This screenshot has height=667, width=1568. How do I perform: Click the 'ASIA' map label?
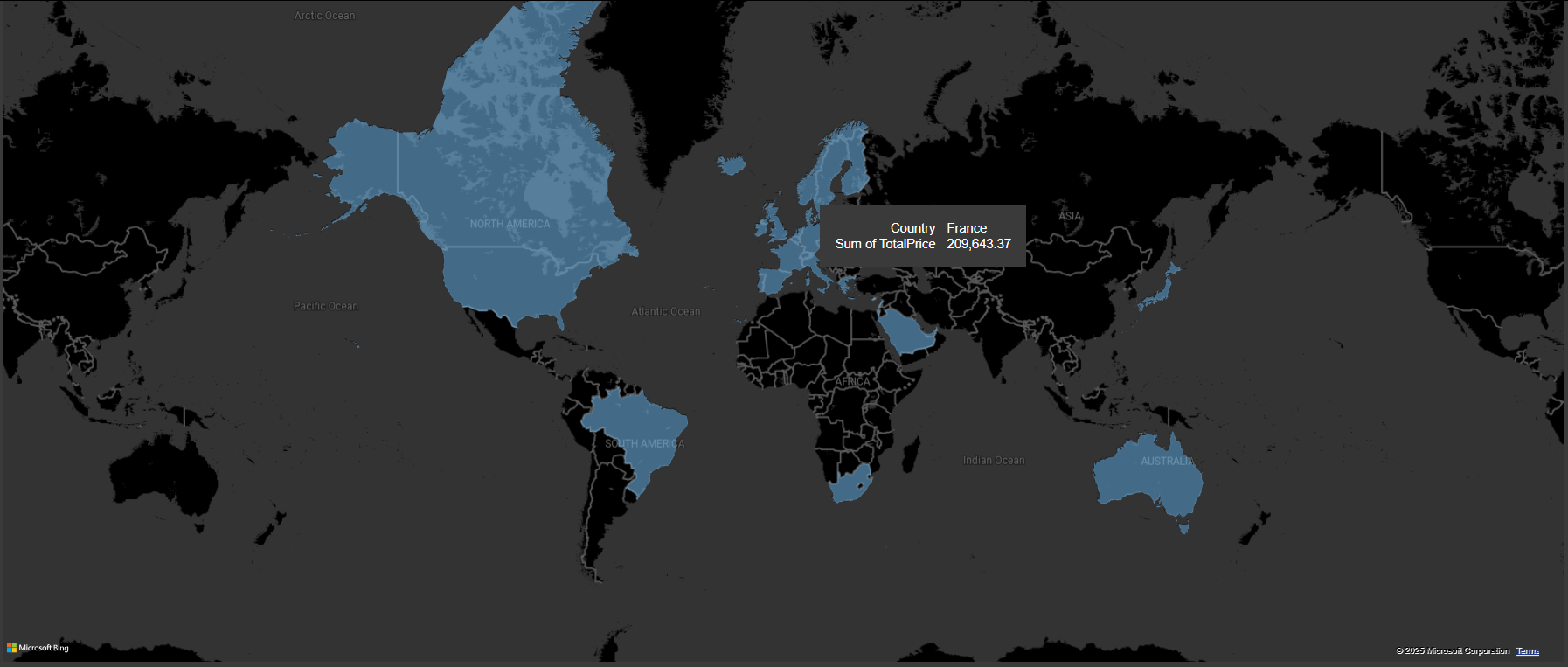[x=1070, y=216]
